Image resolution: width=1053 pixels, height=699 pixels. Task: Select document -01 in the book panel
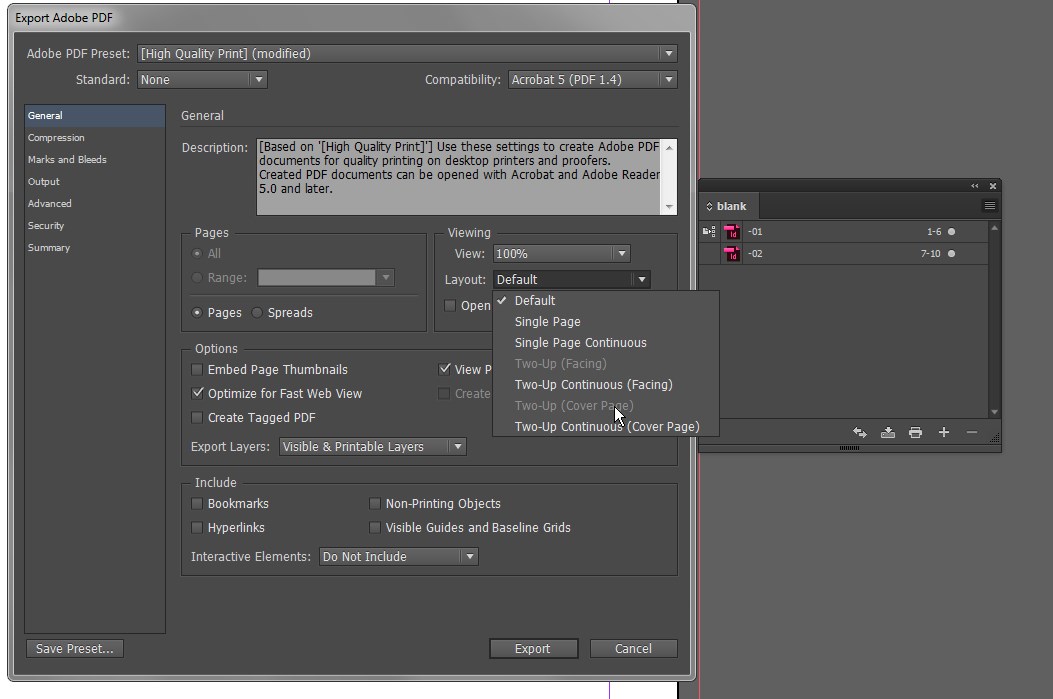[843, 232]
